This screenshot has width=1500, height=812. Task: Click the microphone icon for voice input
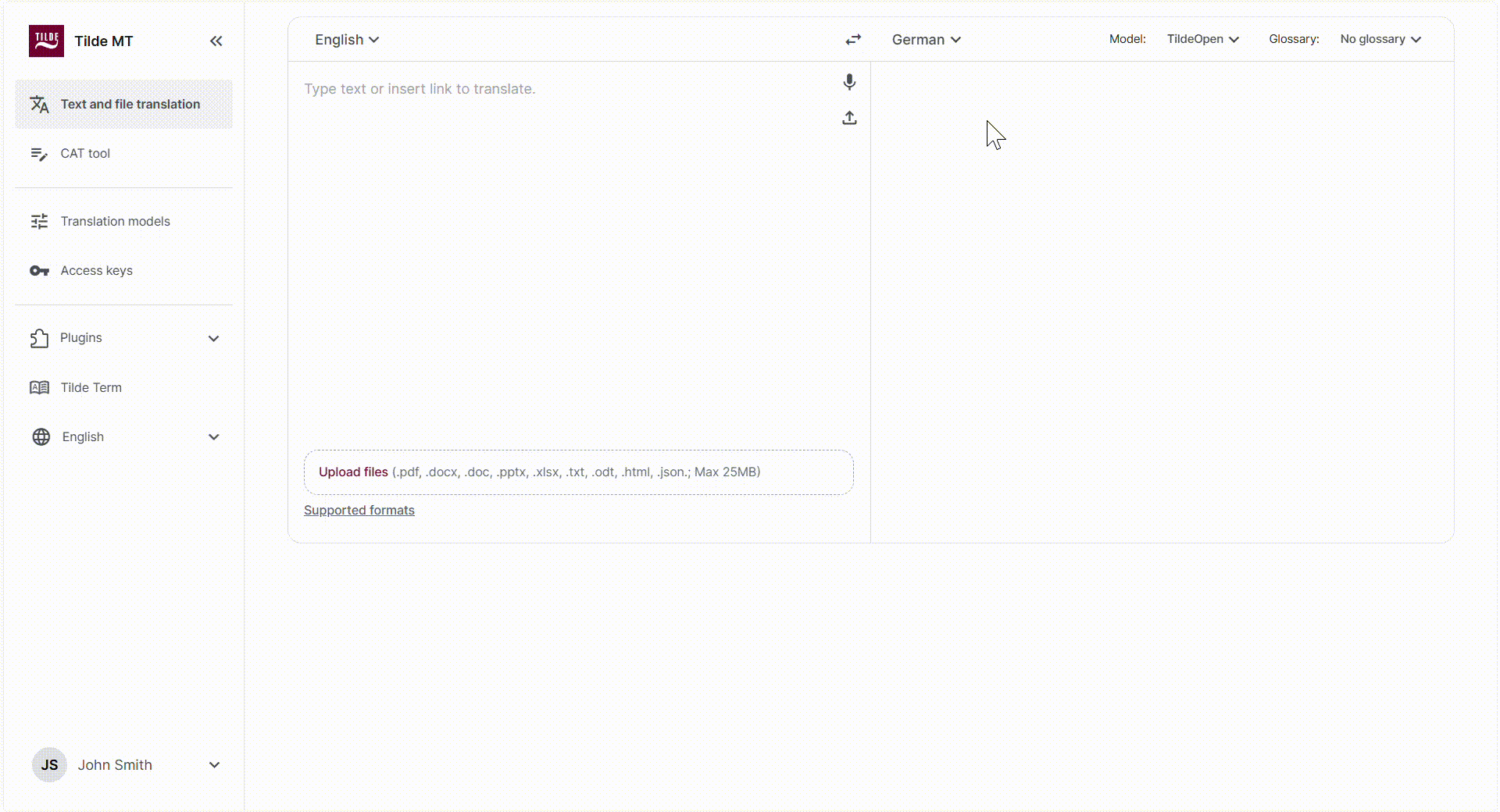pos(849,82)
